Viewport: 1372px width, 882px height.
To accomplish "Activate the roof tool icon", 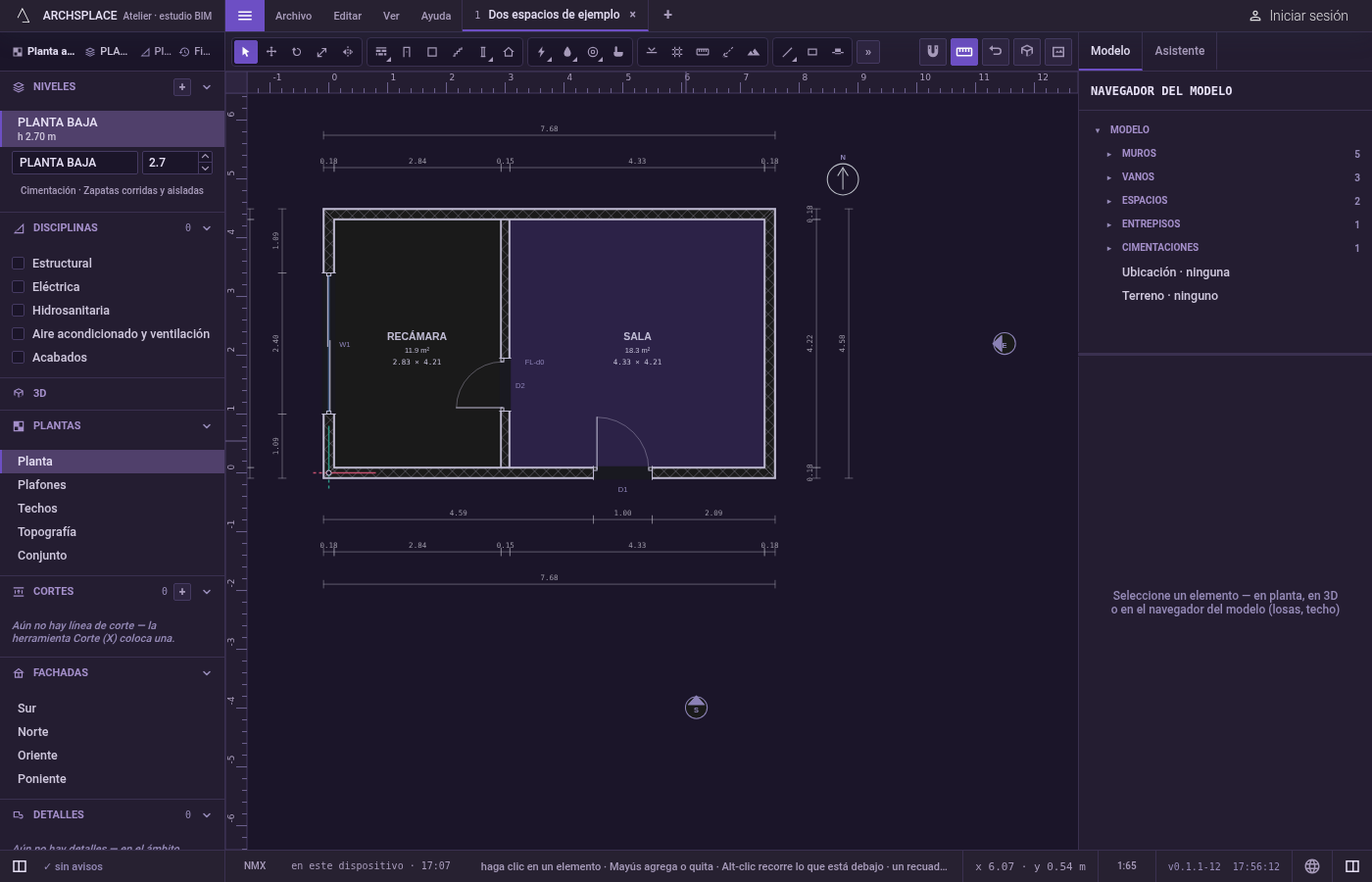I will (509, 52).
